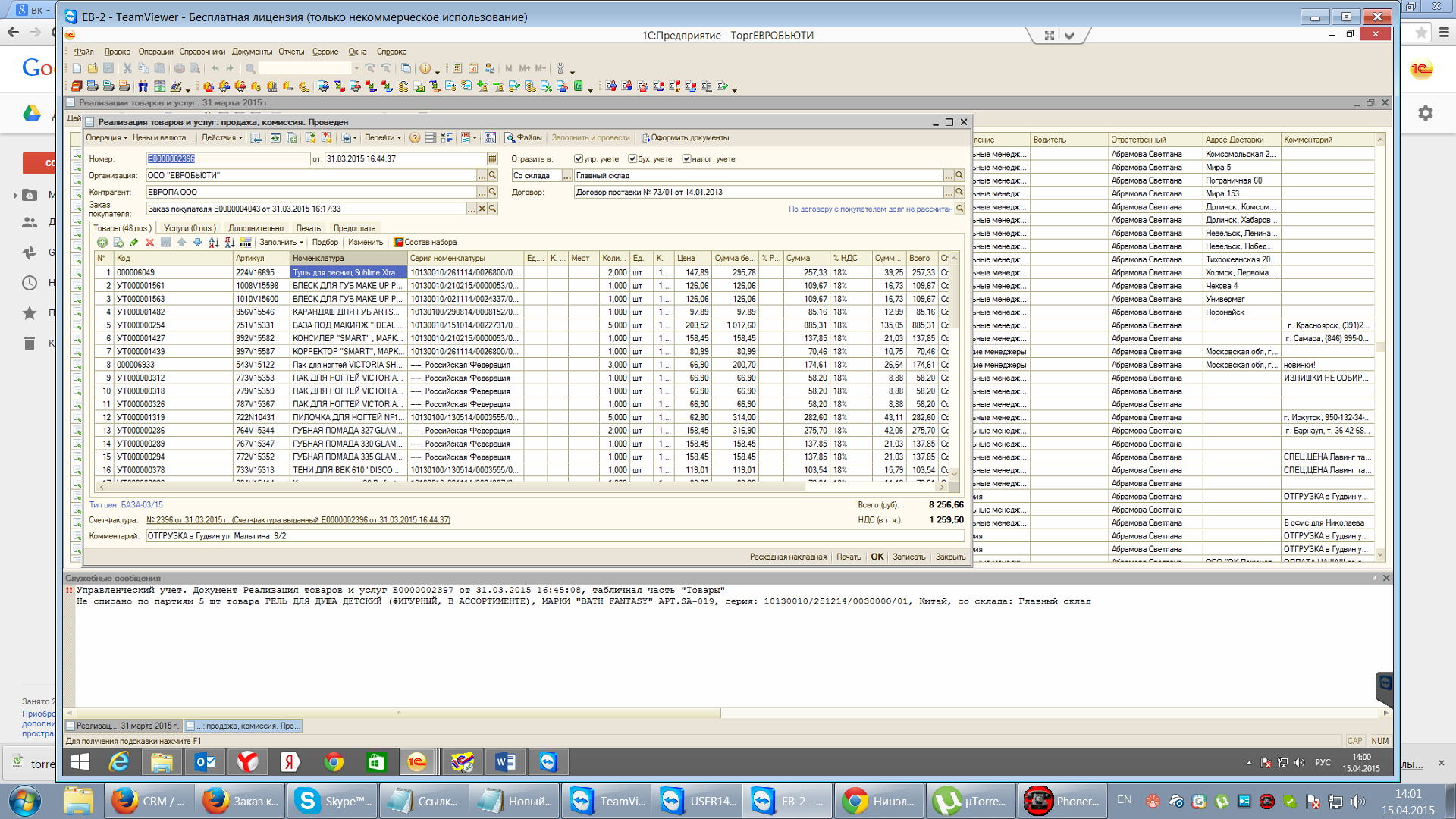Switch to the Услуги (0 поз.) tab

pyautogui.click(x=190, y=228)
